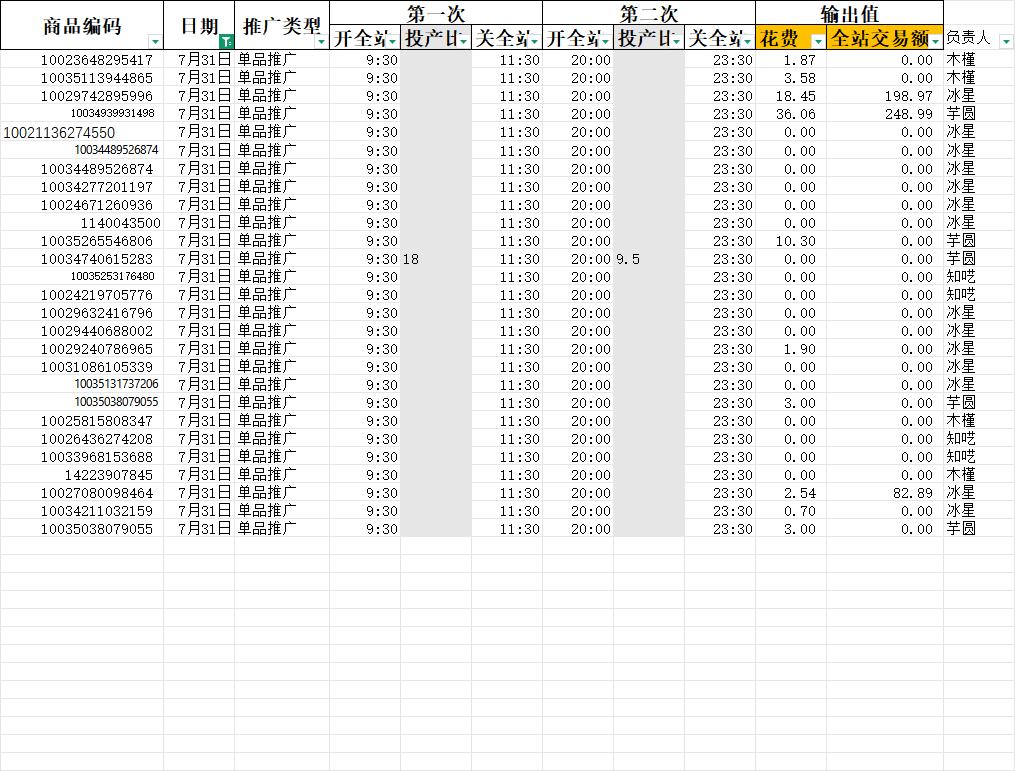
Task: Open the active filter on 日期 column
Action: pyautogui.click(x=226, y=42)
